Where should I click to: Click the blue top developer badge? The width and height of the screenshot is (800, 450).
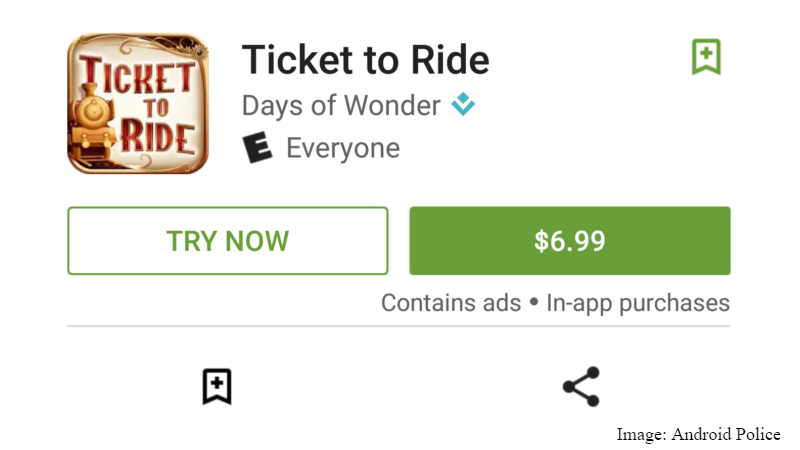pyautogui.click(x=462, y=104)
